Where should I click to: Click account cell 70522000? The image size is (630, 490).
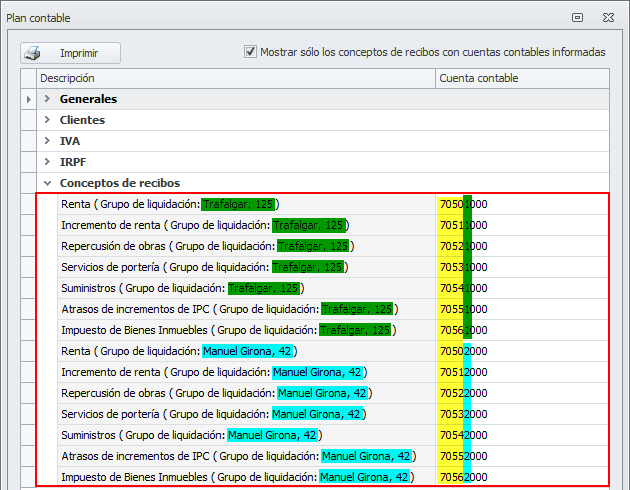click(x=522, y=393)
